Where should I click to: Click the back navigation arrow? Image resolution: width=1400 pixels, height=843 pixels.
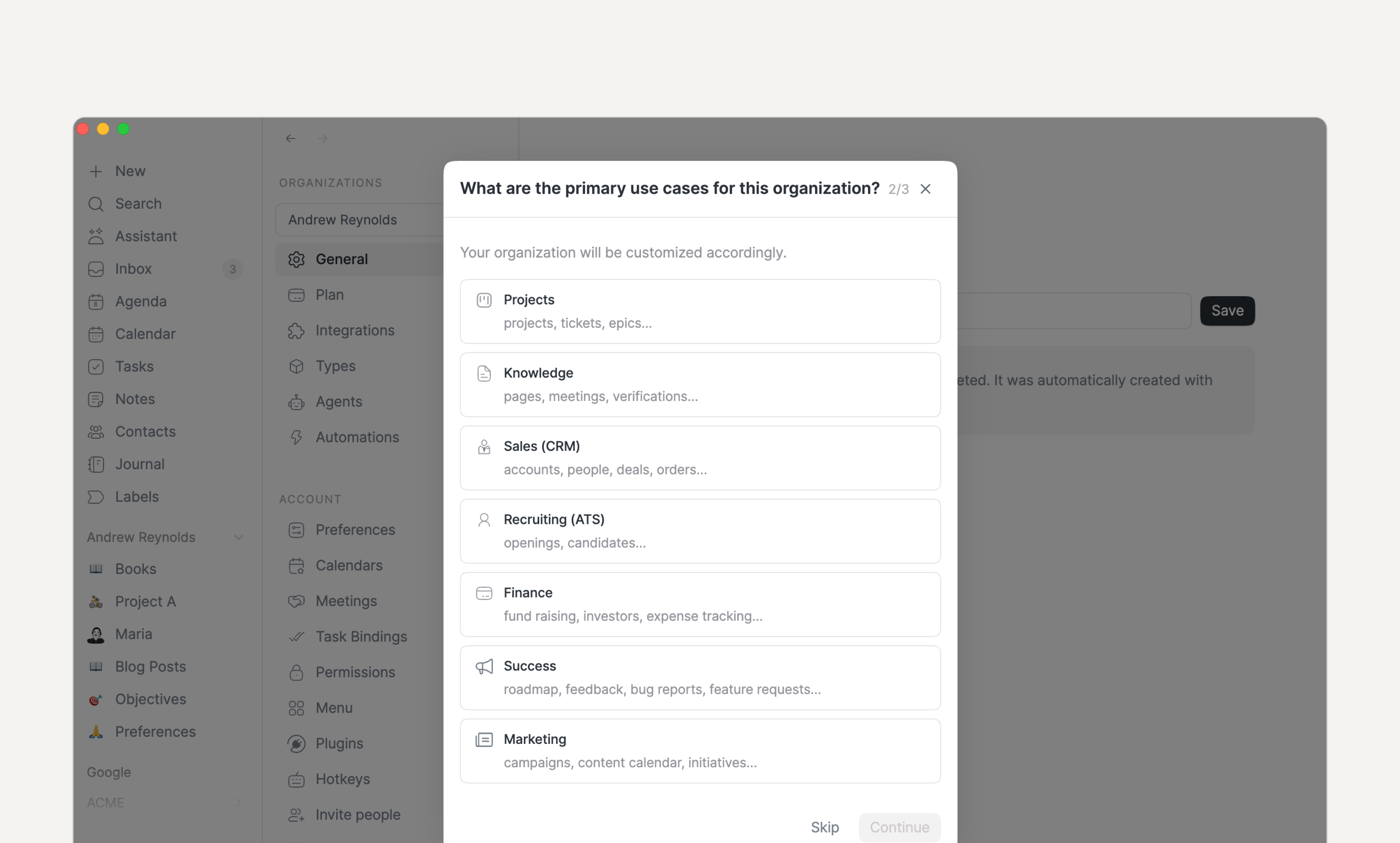pos(291,139)
